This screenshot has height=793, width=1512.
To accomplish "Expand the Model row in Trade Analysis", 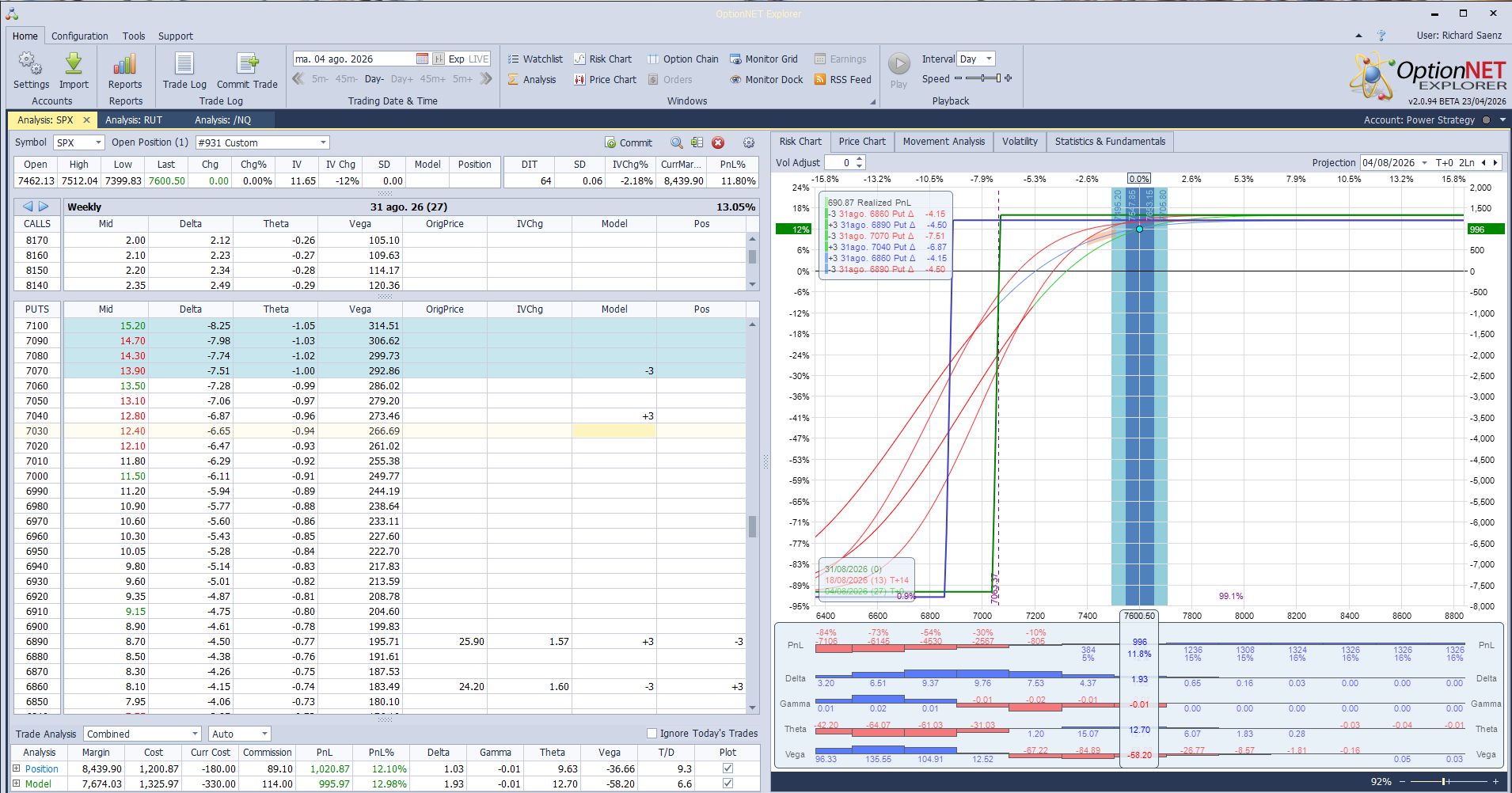I will click(x=16, y=784).
